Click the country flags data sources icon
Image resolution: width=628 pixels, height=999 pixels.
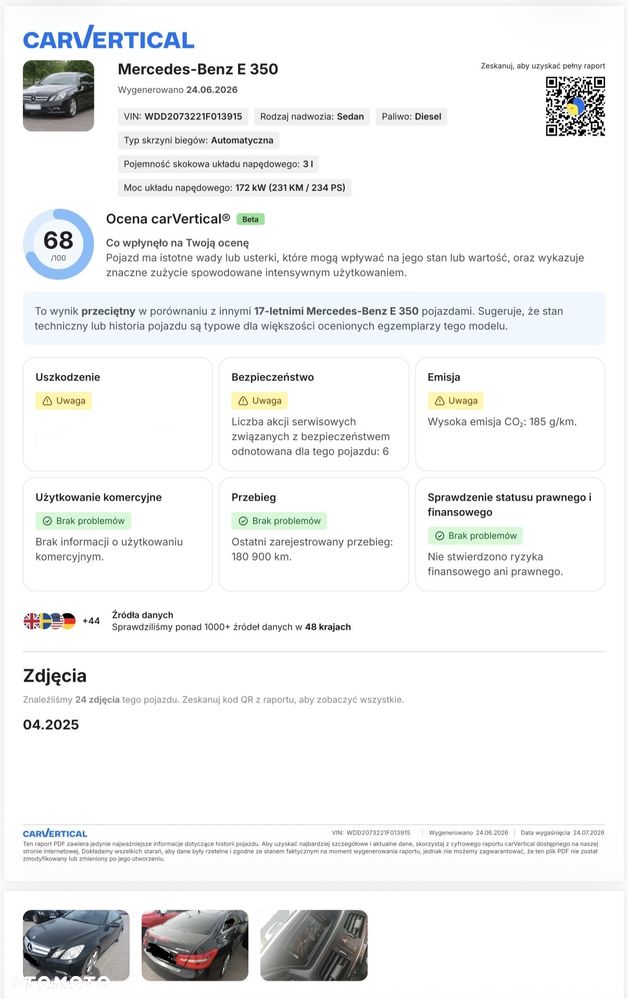(x=50, y=621)
